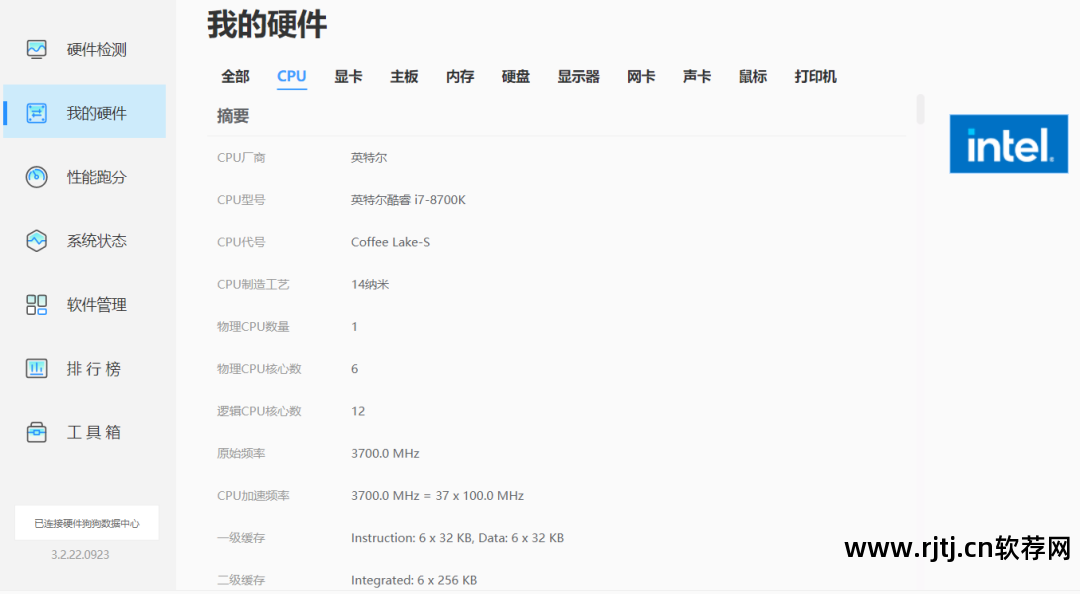This screenshot has height=594, width=1080.
Task: Select the 声卡 tab
Action: pos(697,77)
